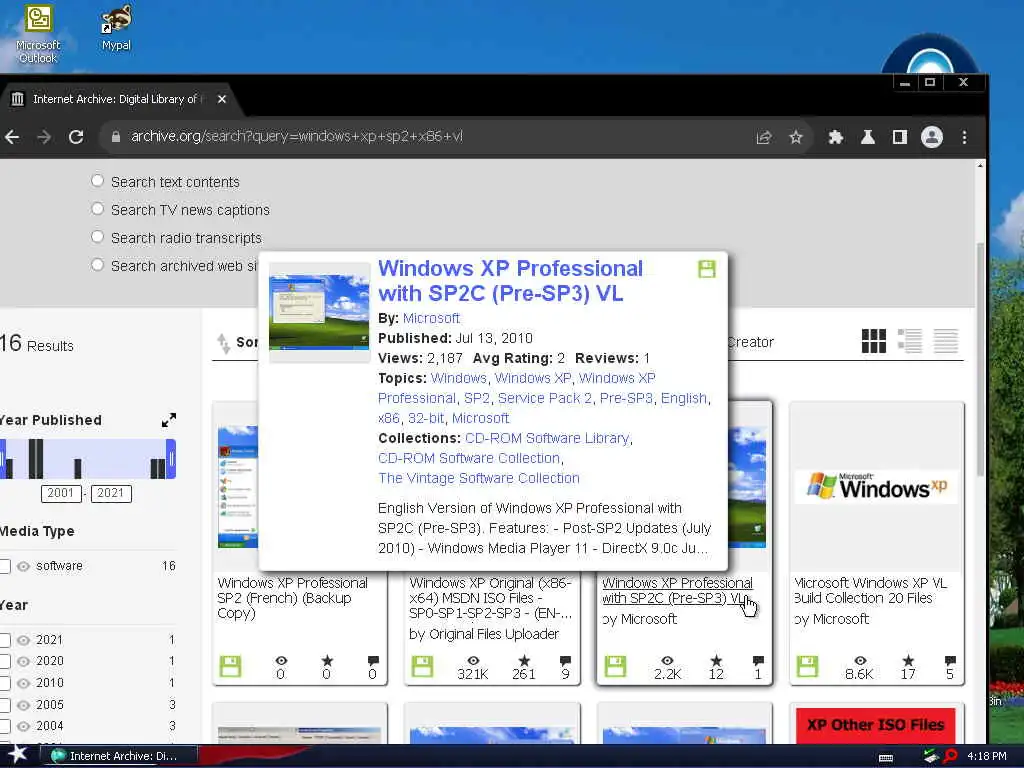1024x768 pixels.
Task: Open the Windows XP Professional SP2C title link
Action: point(510,281)
